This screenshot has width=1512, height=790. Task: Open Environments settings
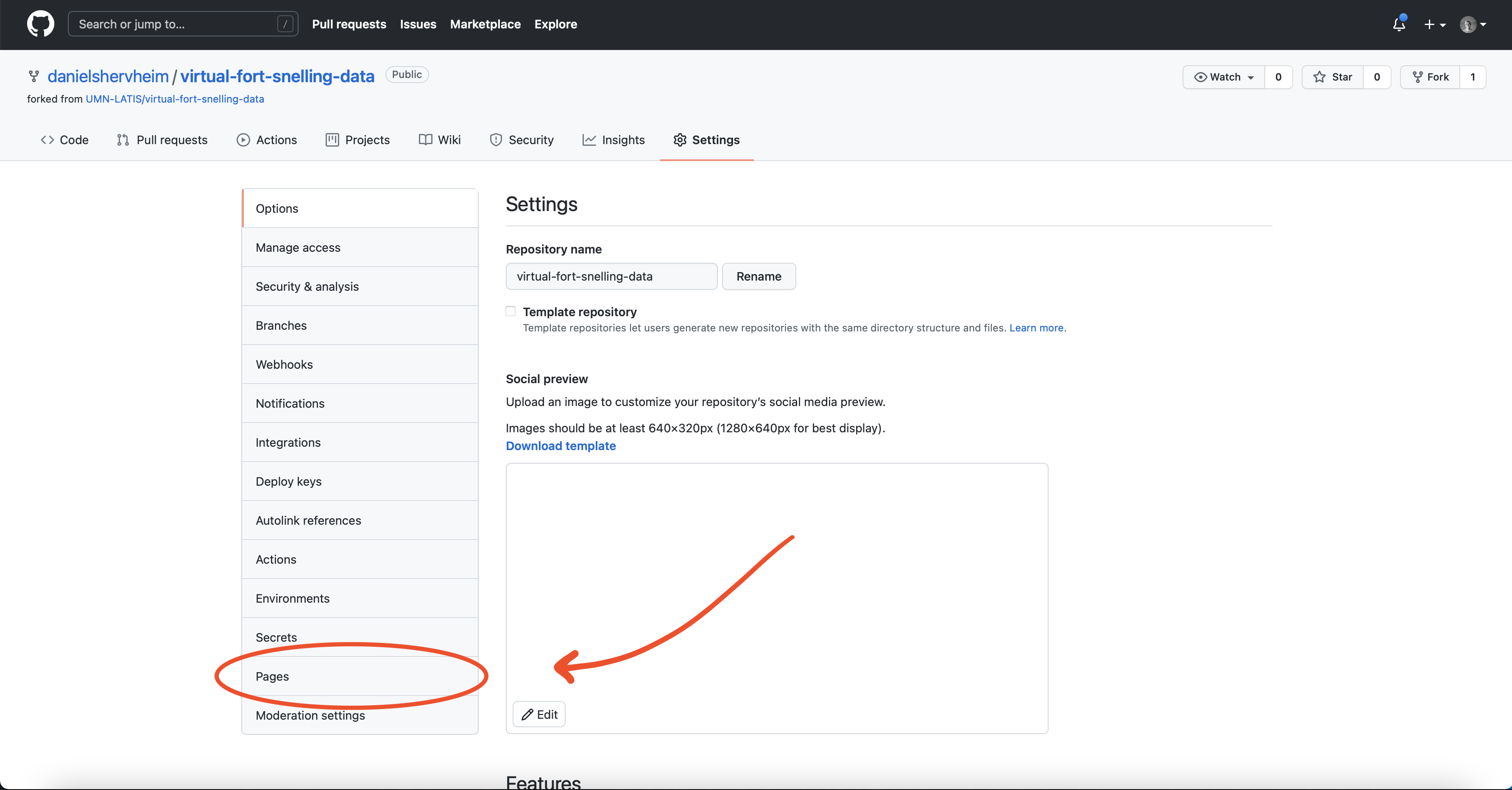click(x=360, y=598)
